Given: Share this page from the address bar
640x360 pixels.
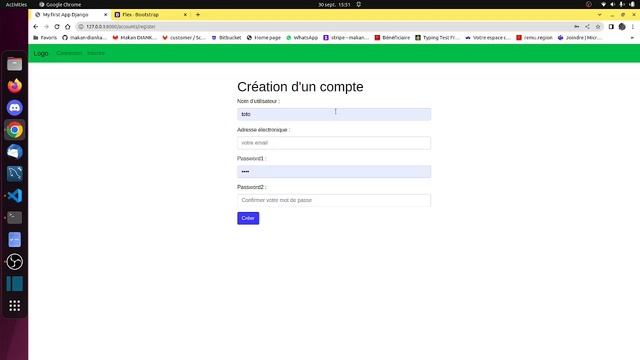Looking at the screenshot, I should coord(587,27).
